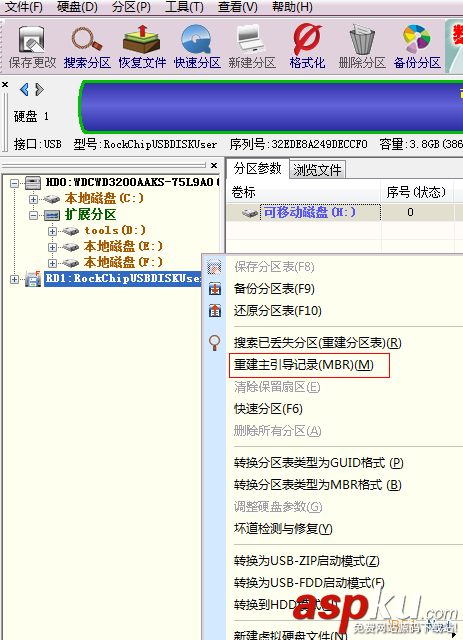The width and height of the screenshot is (463, 640).
Task: Click the 本地磁盘 (E:) drive icon
Action: [71, 247]
